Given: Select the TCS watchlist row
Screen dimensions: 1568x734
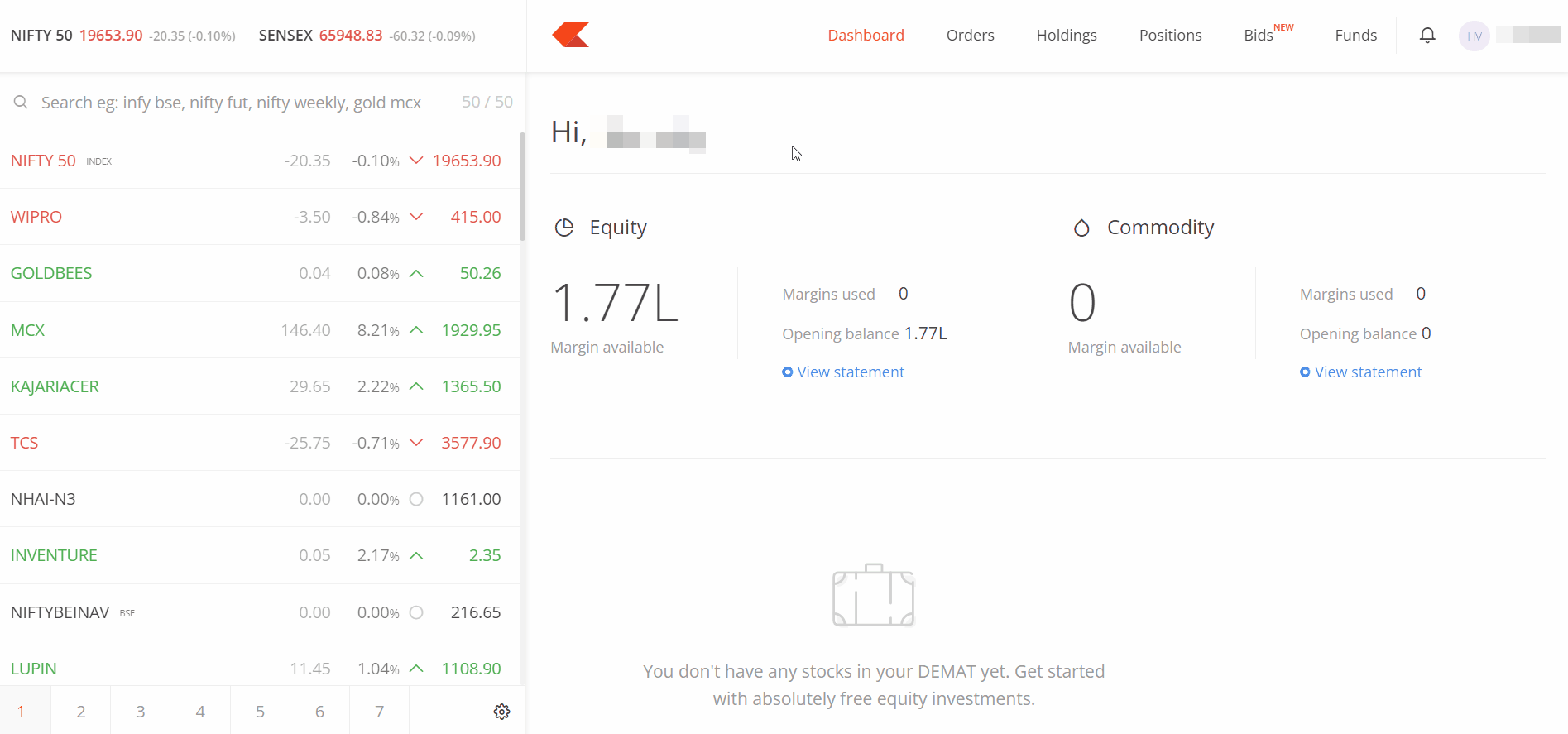Looking at the screenshot, I should click(260, 443).
